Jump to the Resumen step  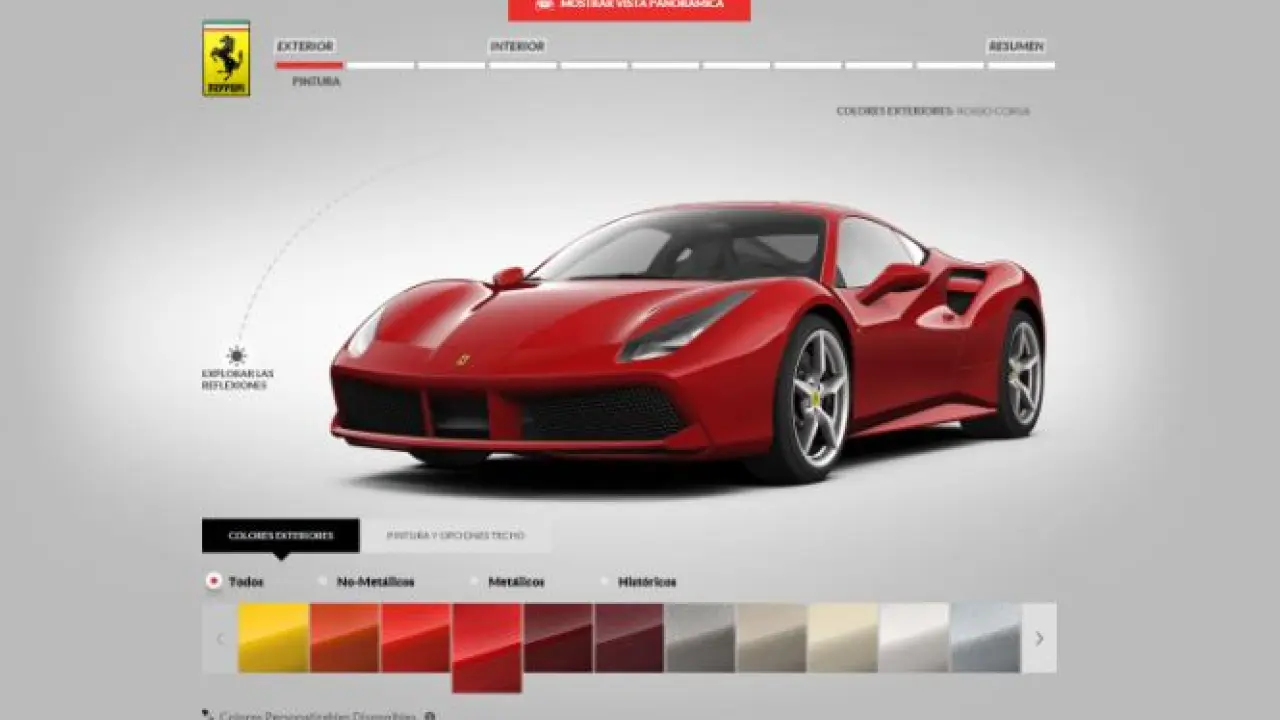(x=1016, y=47)
